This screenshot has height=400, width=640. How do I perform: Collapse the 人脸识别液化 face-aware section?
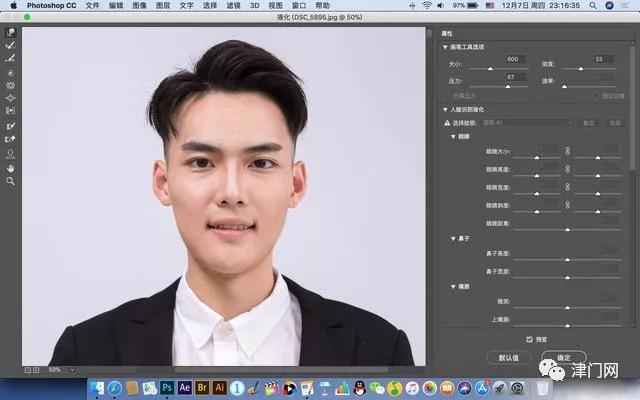point(445,109)
